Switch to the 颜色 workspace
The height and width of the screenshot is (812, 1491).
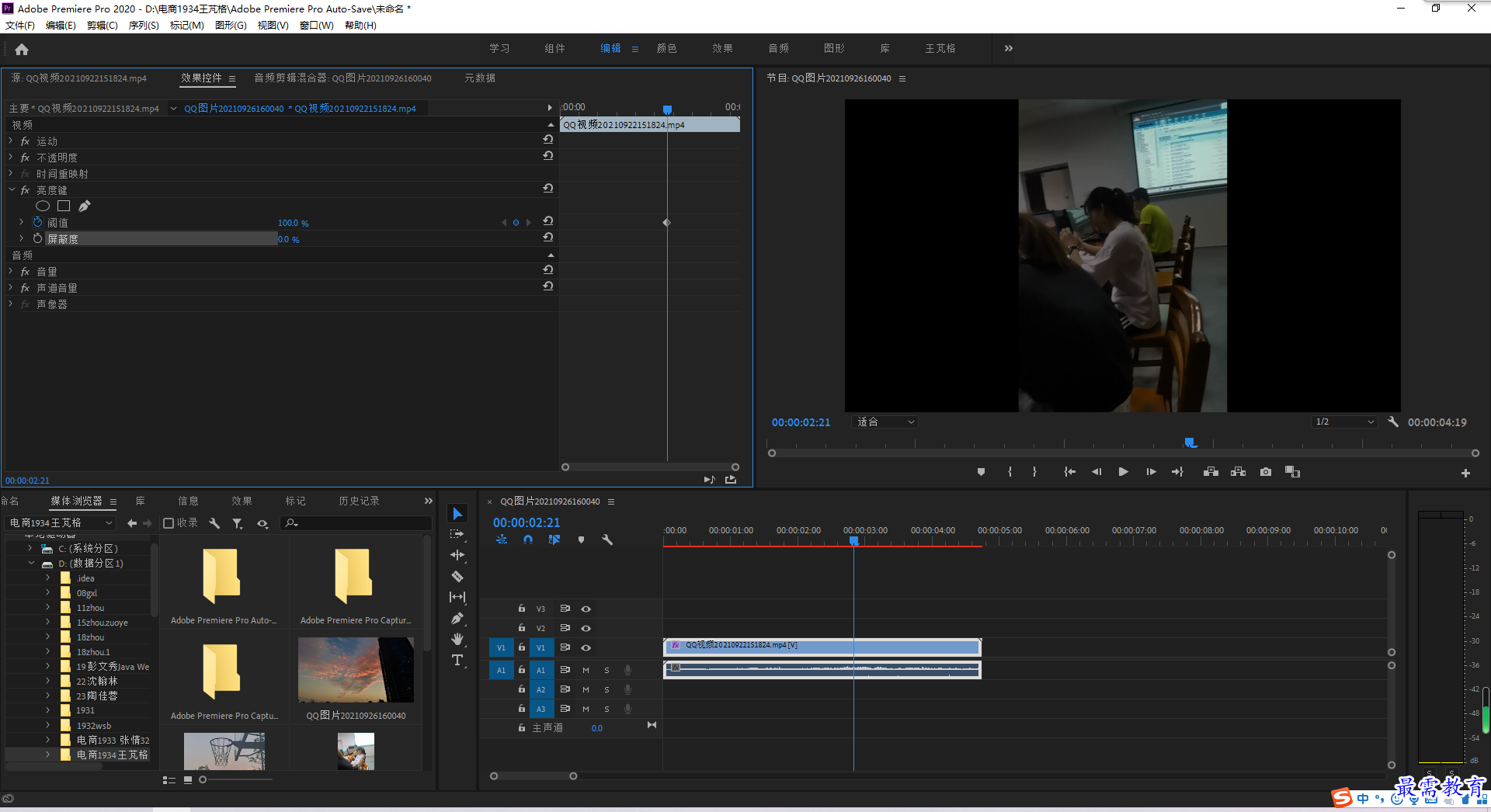tap(666, 48)
